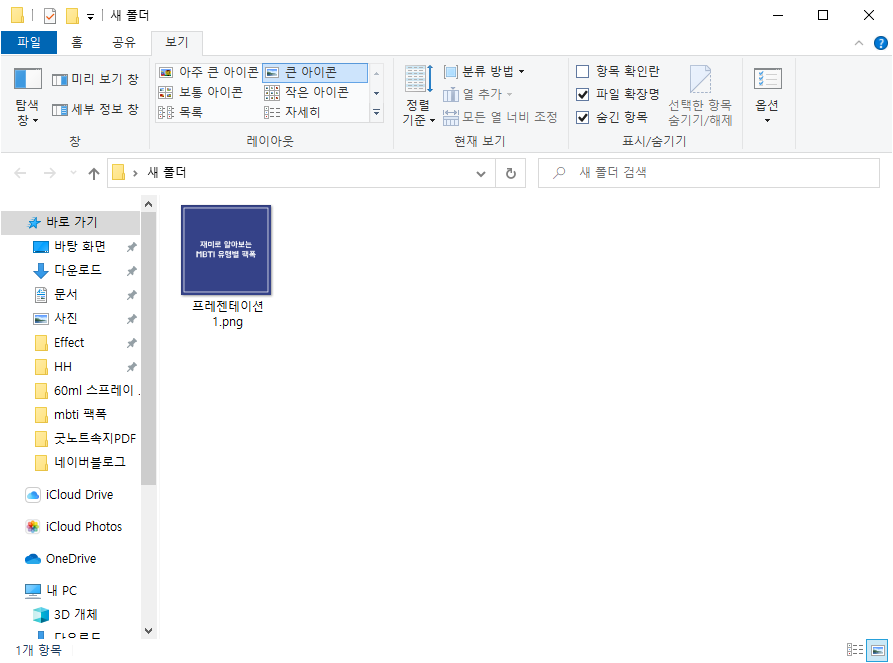
Task: Open the 분류 방법 group-by dropdown
Action: tap(484, 72)
